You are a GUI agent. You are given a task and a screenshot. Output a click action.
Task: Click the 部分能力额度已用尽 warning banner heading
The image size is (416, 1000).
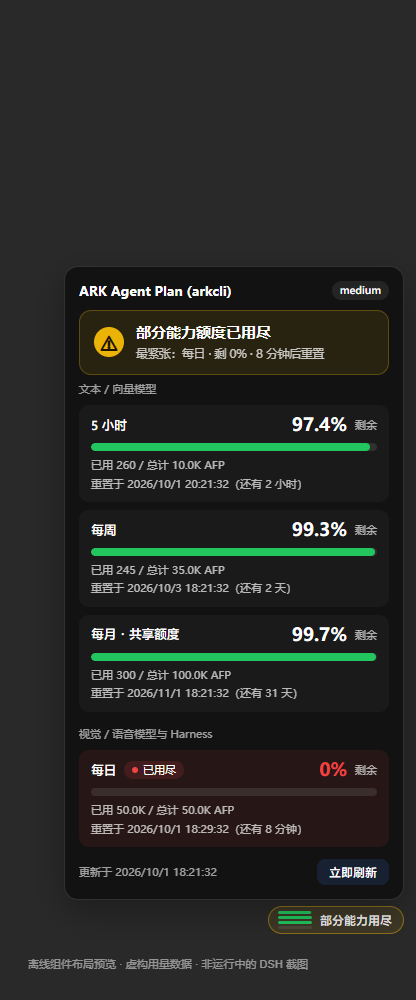click(204, 332)
